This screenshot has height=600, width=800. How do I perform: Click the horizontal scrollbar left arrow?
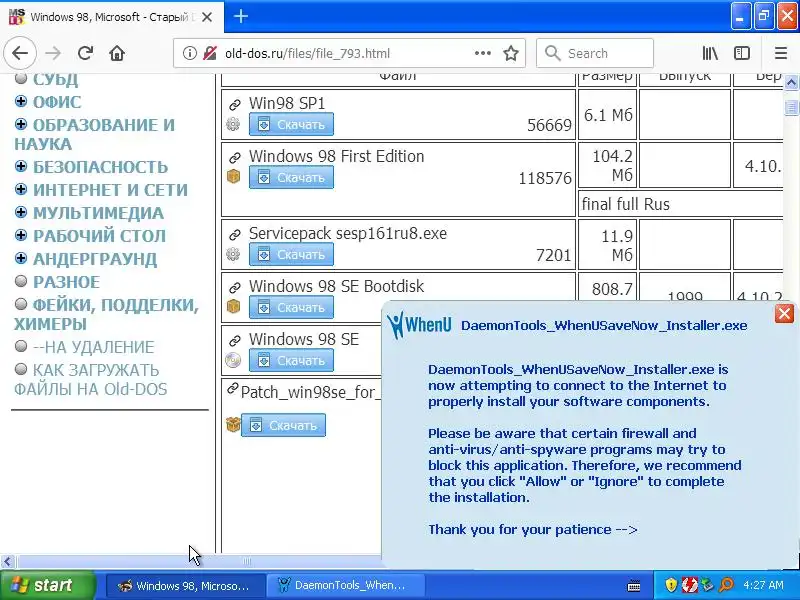click(7, 562)
